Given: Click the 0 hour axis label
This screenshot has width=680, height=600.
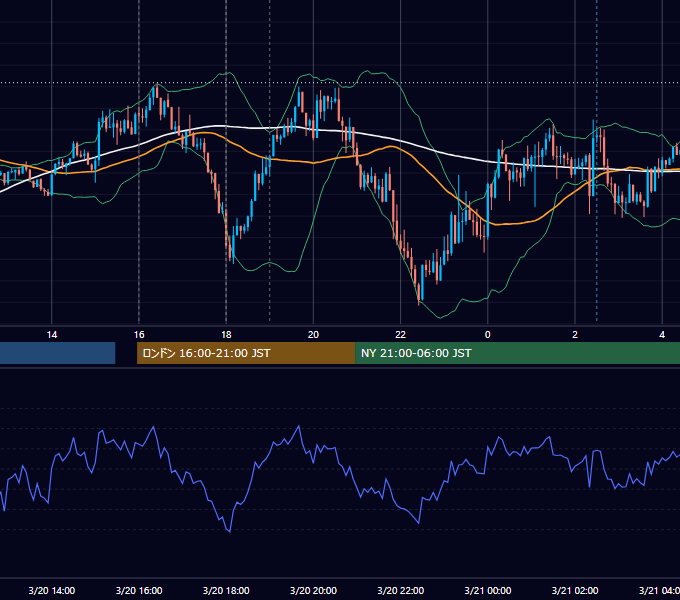Looking at the screenshot, I should pyautogui.click(x=487, y=335).
